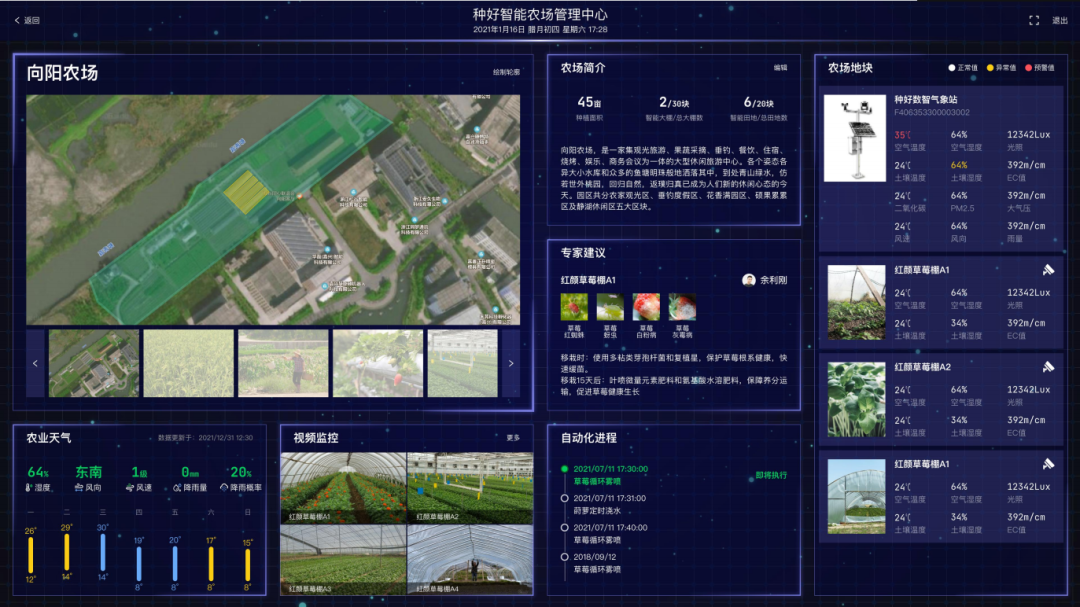
Task: Click the humidity thermometer icon by 湿度
Action: [28, 488]
